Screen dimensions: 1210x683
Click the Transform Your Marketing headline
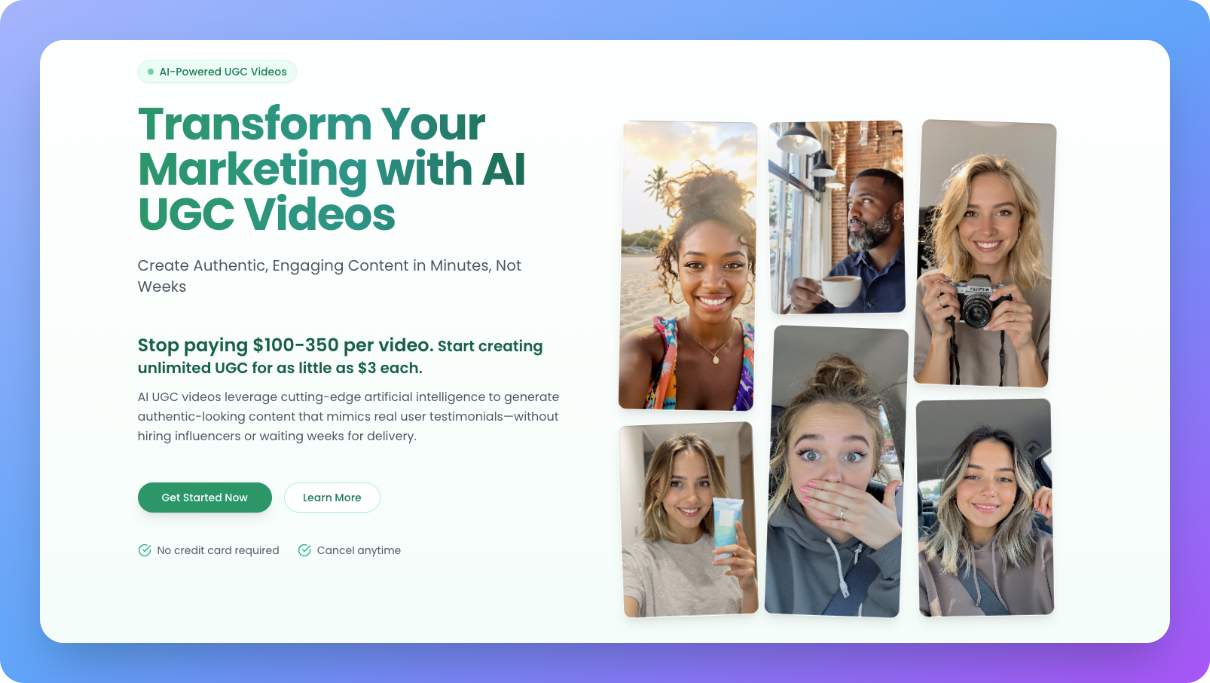pos(330,170)
